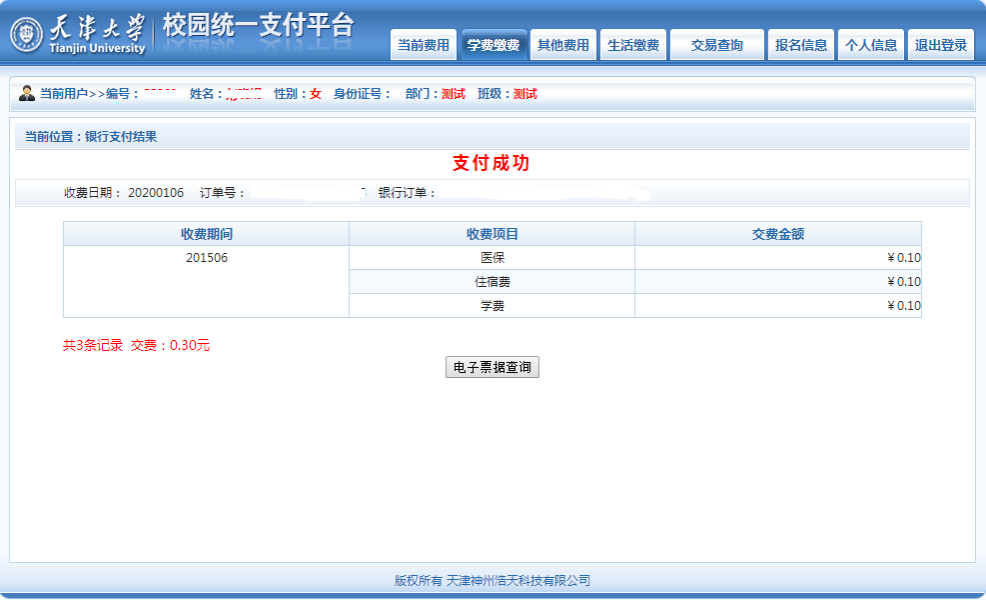Go to the 其他费用 tab
Image resolution: width=986 pixels, height=600 pixels.
563,45
